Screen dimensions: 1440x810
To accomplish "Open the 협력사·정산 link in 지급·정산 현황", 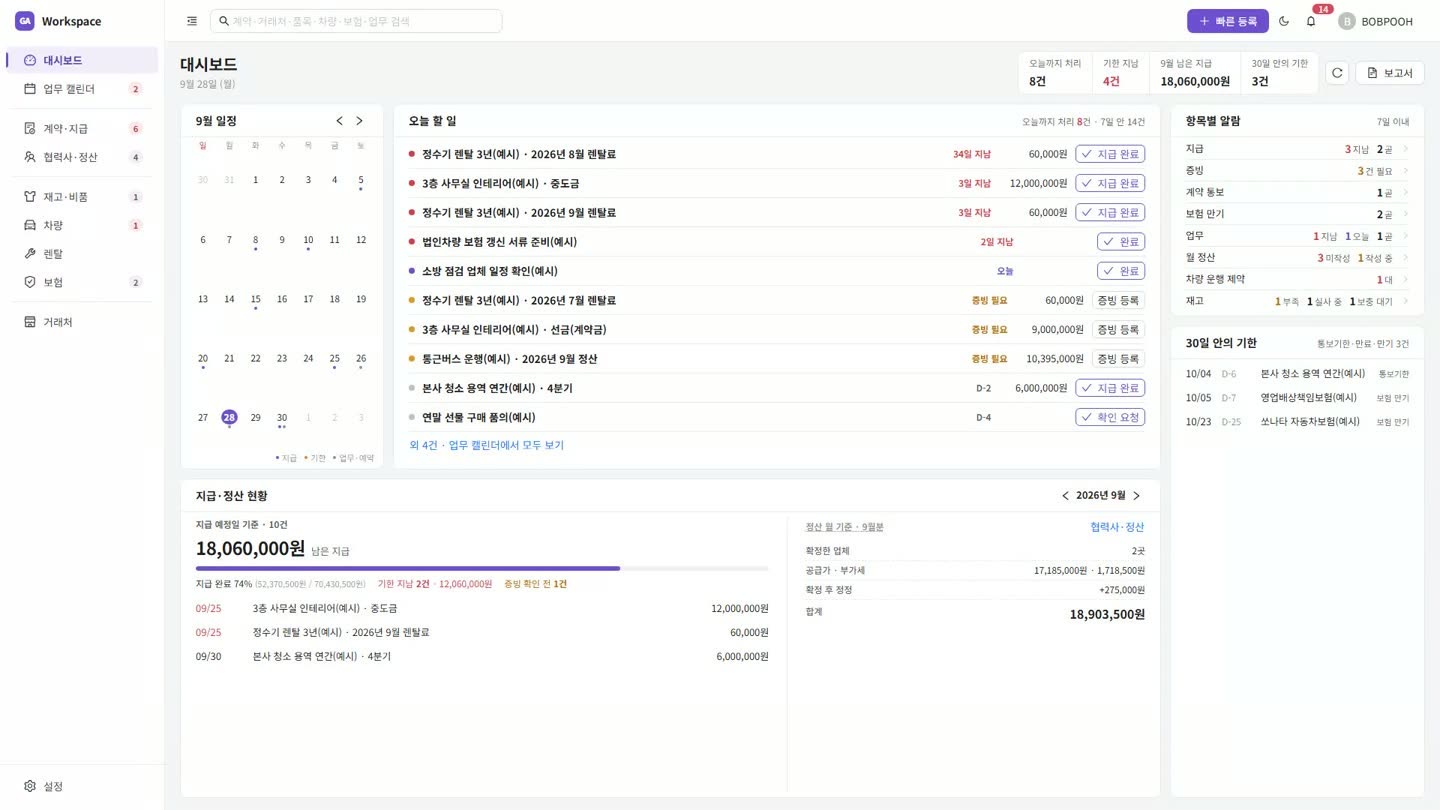I will click(x=1117, y=527).
